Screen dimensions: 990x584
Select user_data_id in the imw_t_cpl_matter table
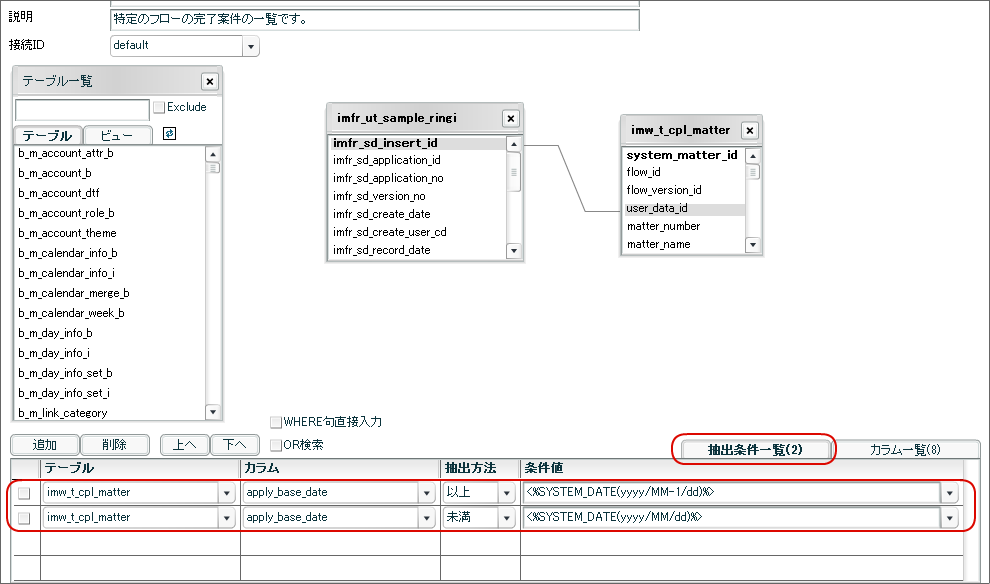(x=658, y=208)
